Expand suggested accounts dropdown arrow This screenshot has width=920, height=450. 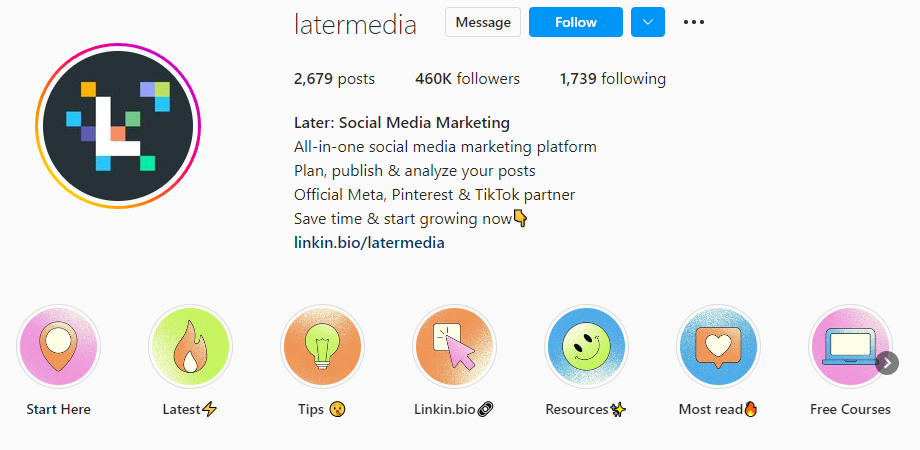[x=648, y=22]
